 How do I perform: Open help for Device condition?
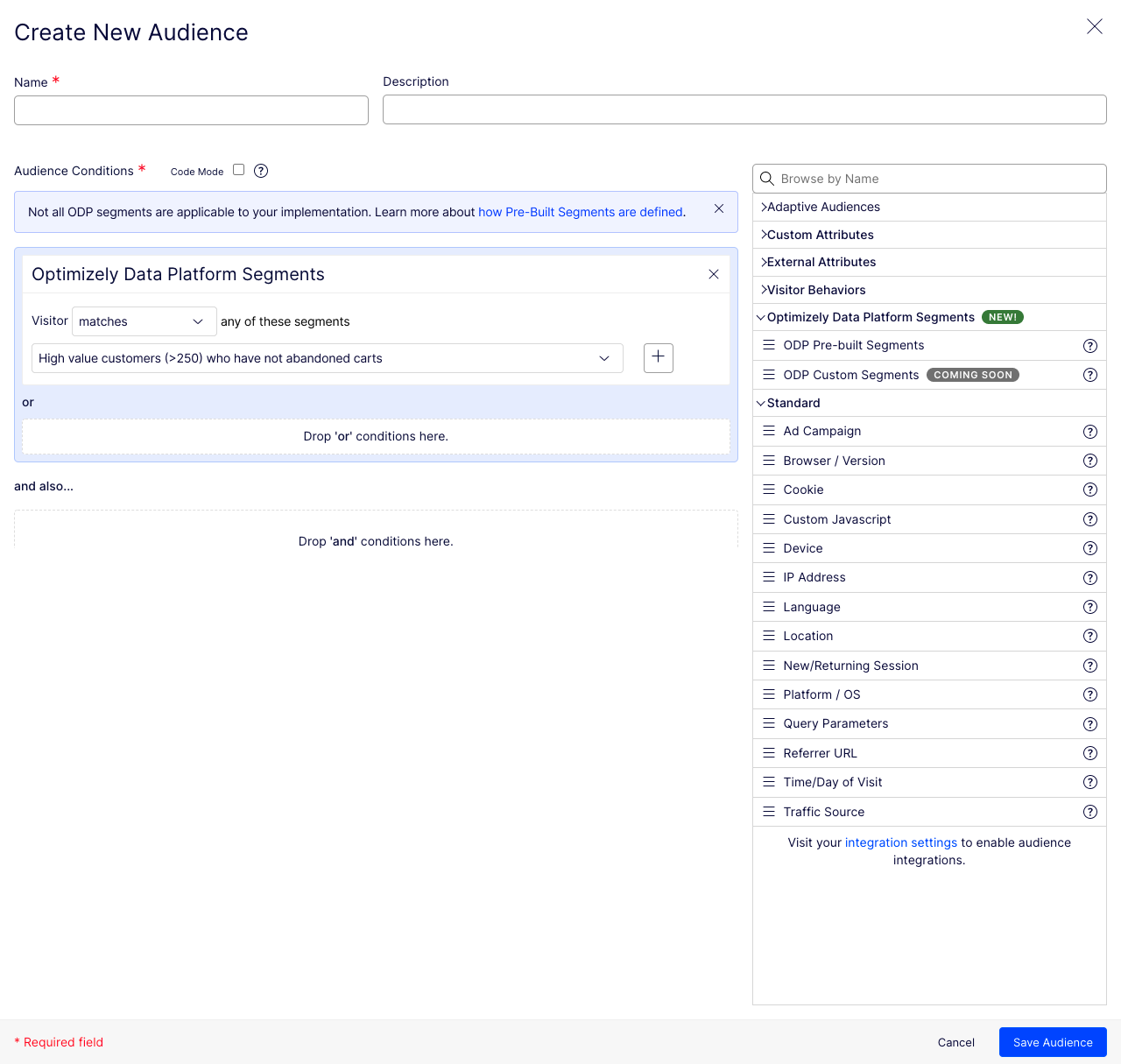[x=1090, y=548]
